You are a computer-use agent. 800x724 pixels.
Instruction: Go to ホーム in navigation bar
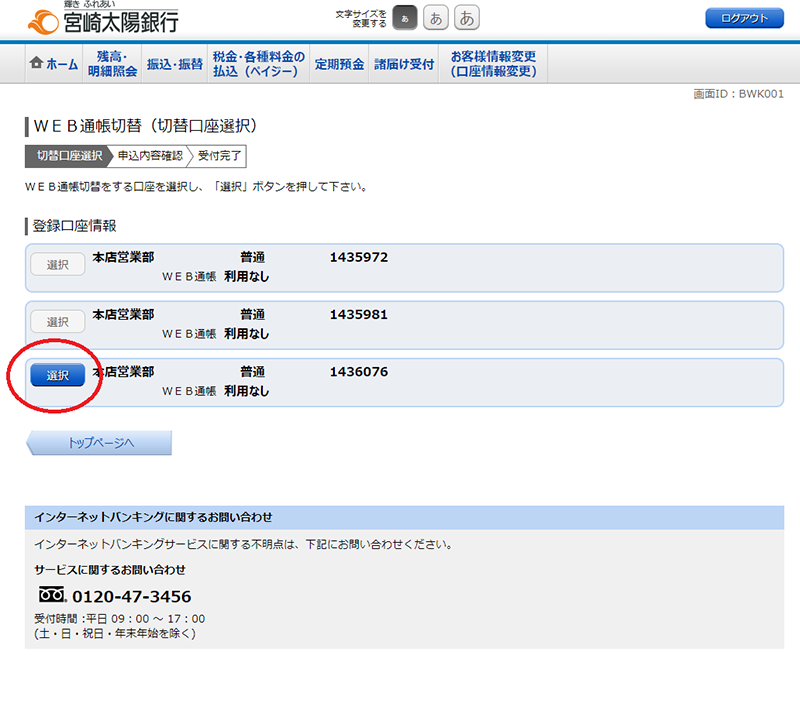54,64
